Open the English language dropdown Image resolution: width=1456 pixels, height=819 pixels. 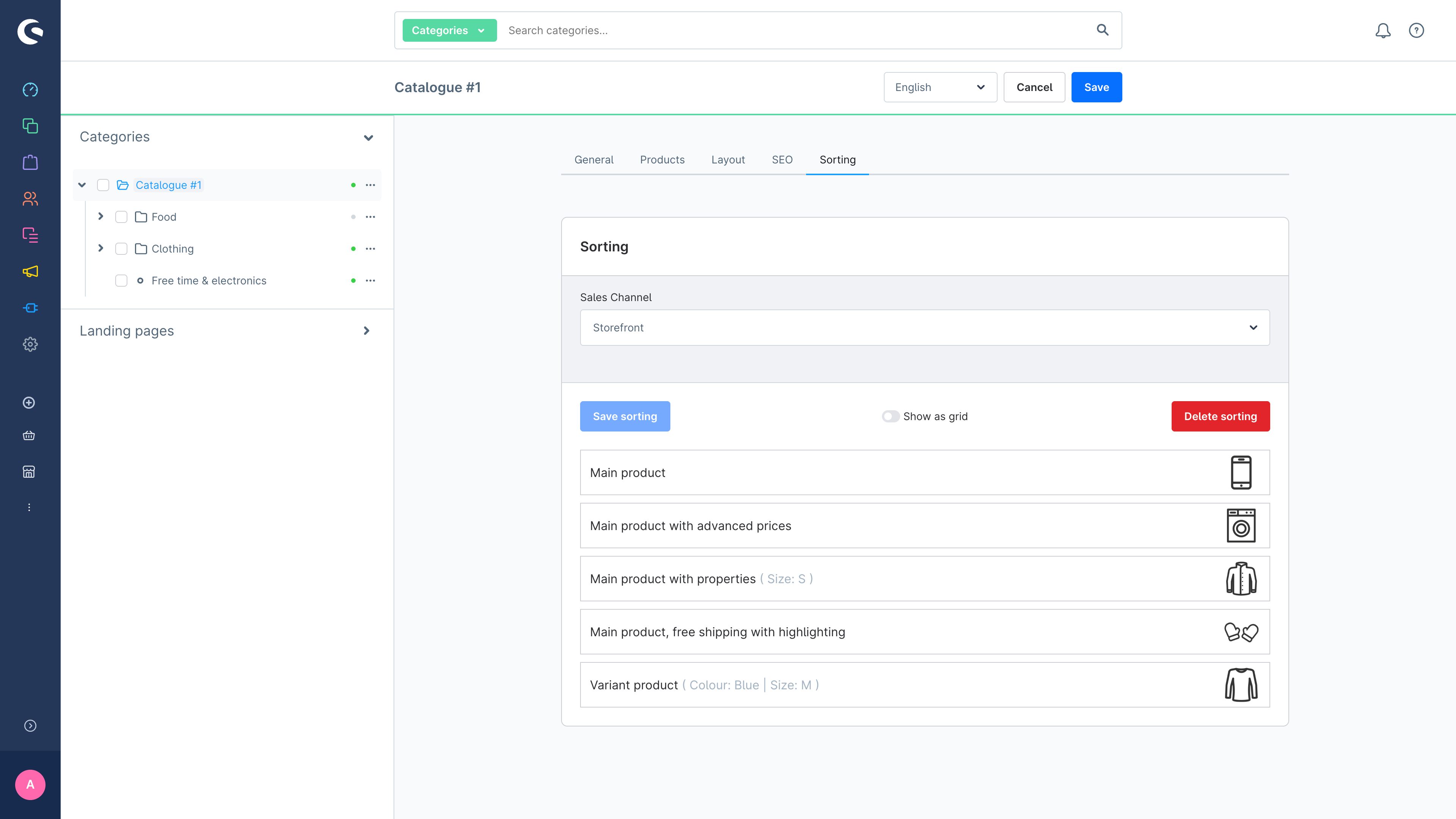pyautogui.click(x=940, y=87)
